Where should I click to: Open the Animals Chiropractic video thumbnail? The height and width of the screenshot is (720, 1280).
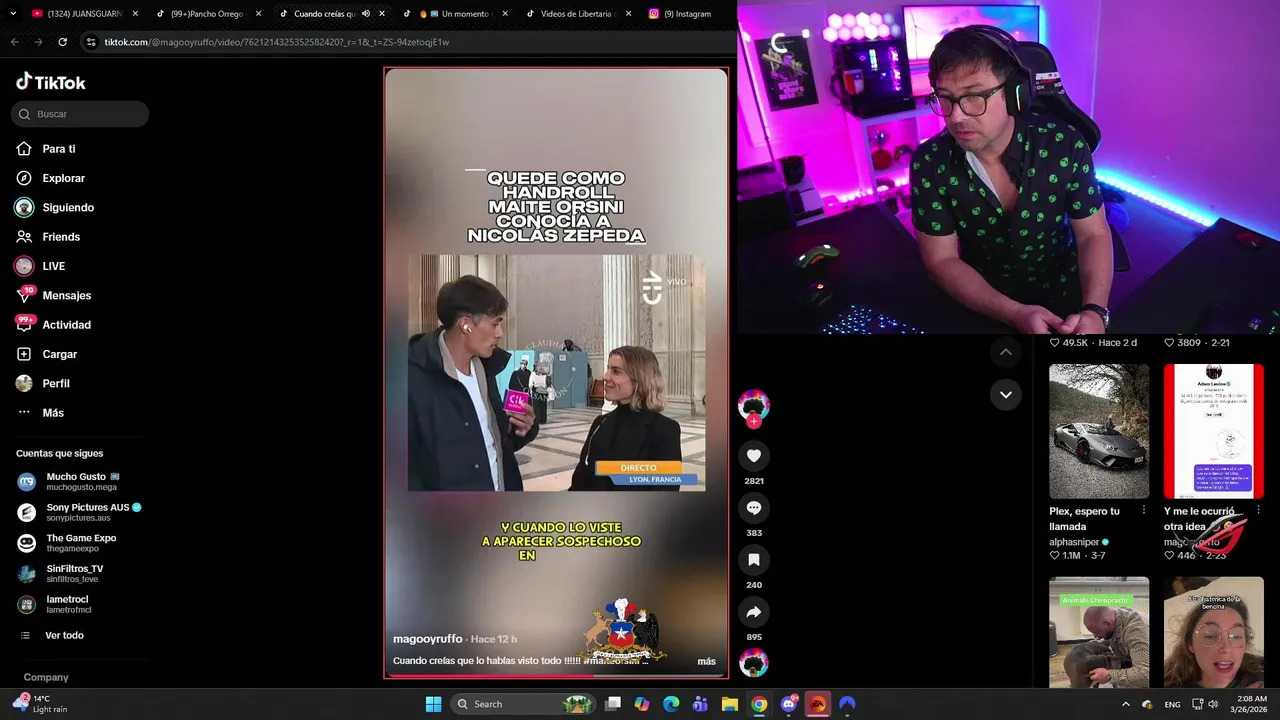point(1099,632)
